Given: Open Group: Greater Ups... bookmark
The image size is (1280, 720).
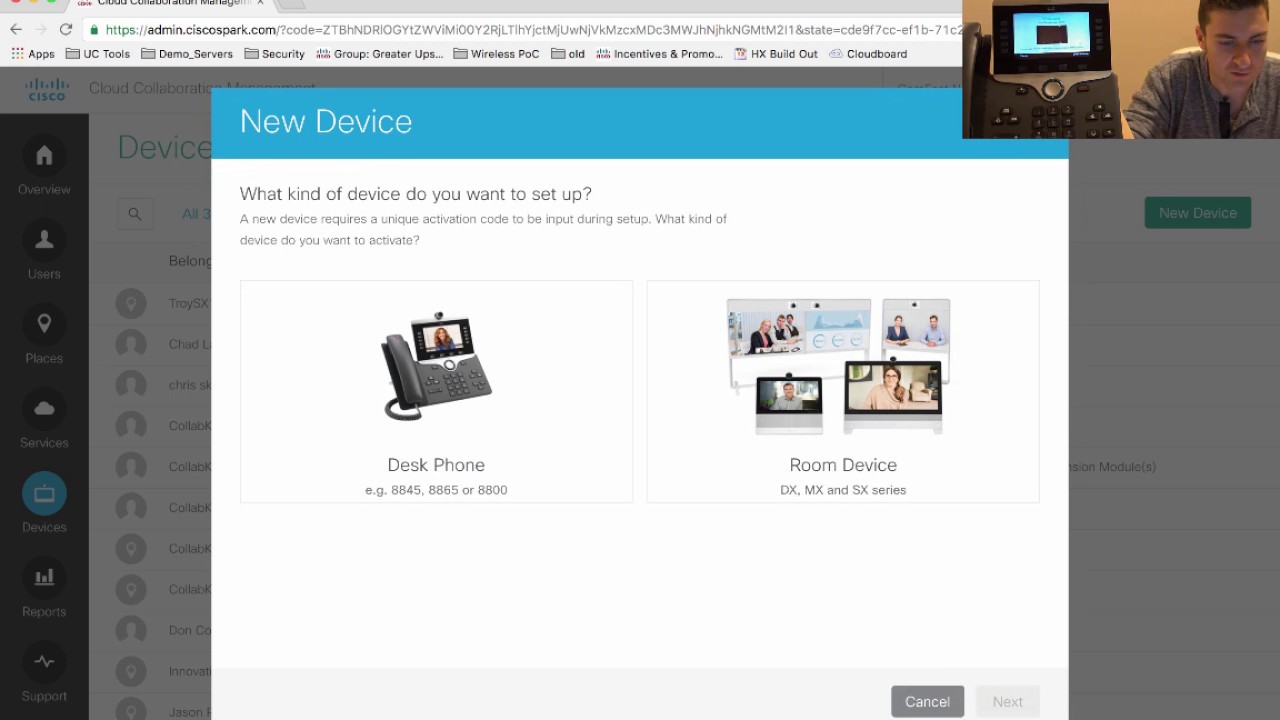Looking at the screenshot, I should click(379, 54).
